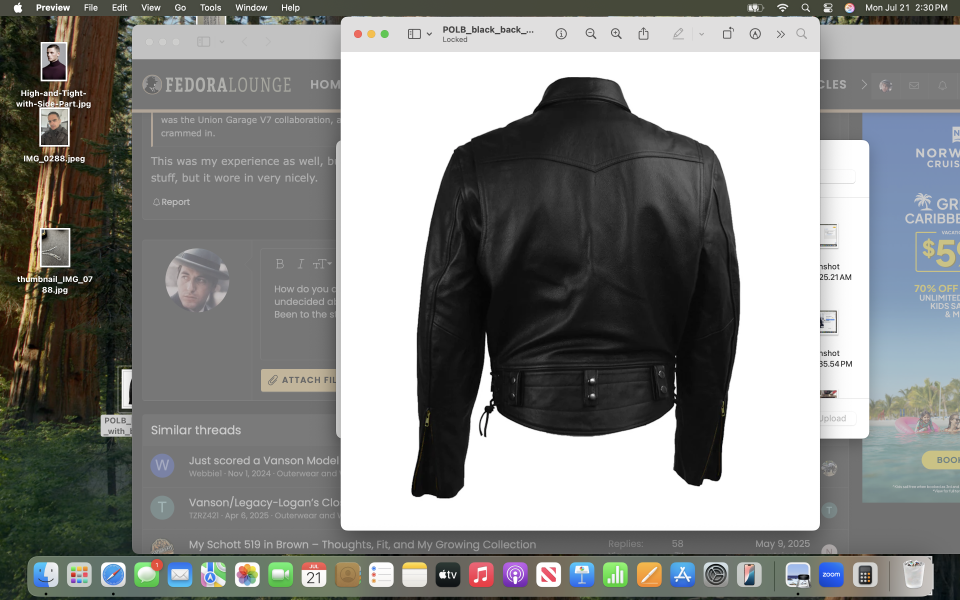Viewport: 960px width, 600px height.
Task: Open Finder from the Dock
Action: pyautogui.click(x=46, y=575)
